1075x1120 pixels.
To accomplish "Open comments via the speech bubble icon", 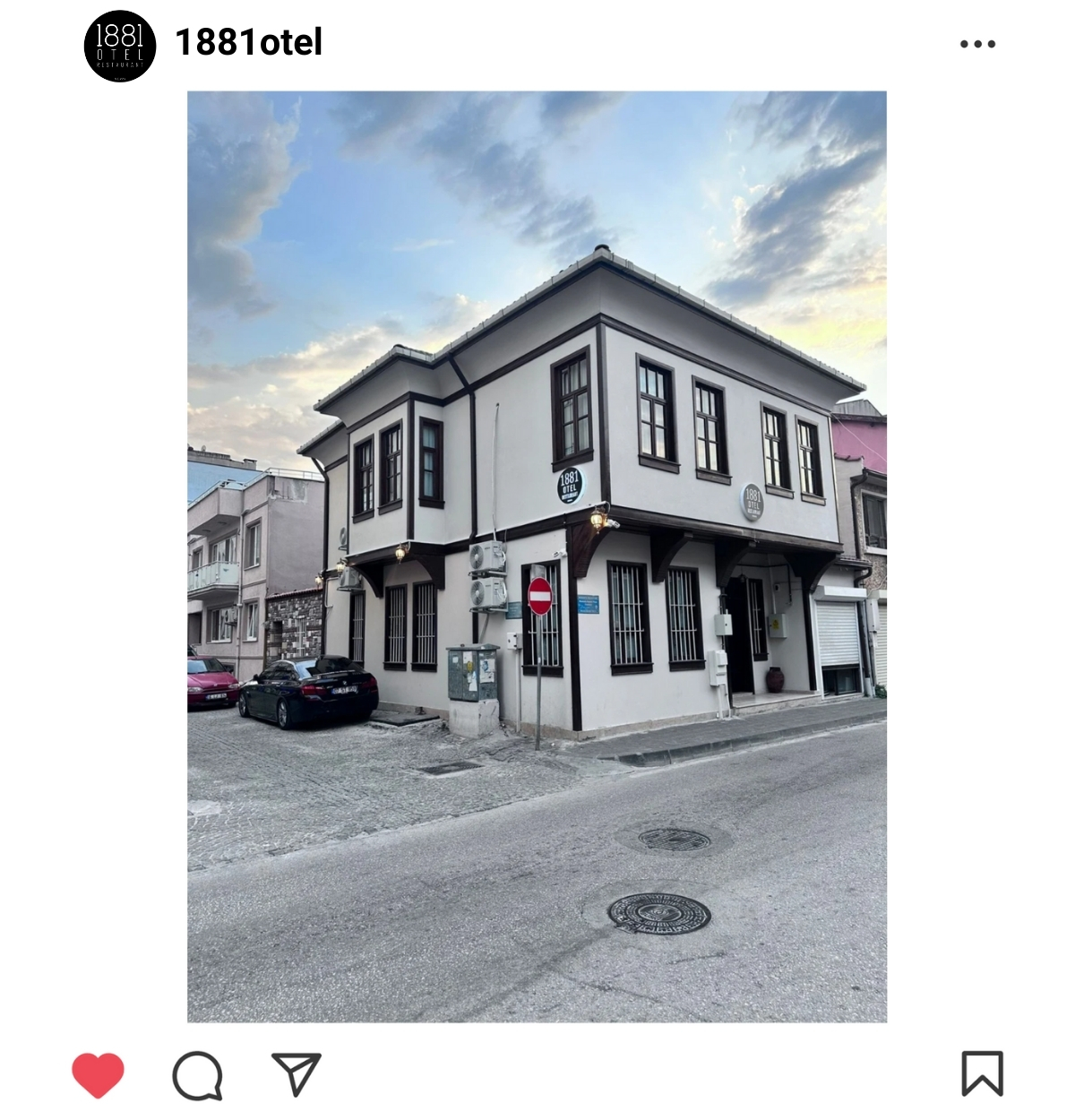I will click(x=197, y=1075).
